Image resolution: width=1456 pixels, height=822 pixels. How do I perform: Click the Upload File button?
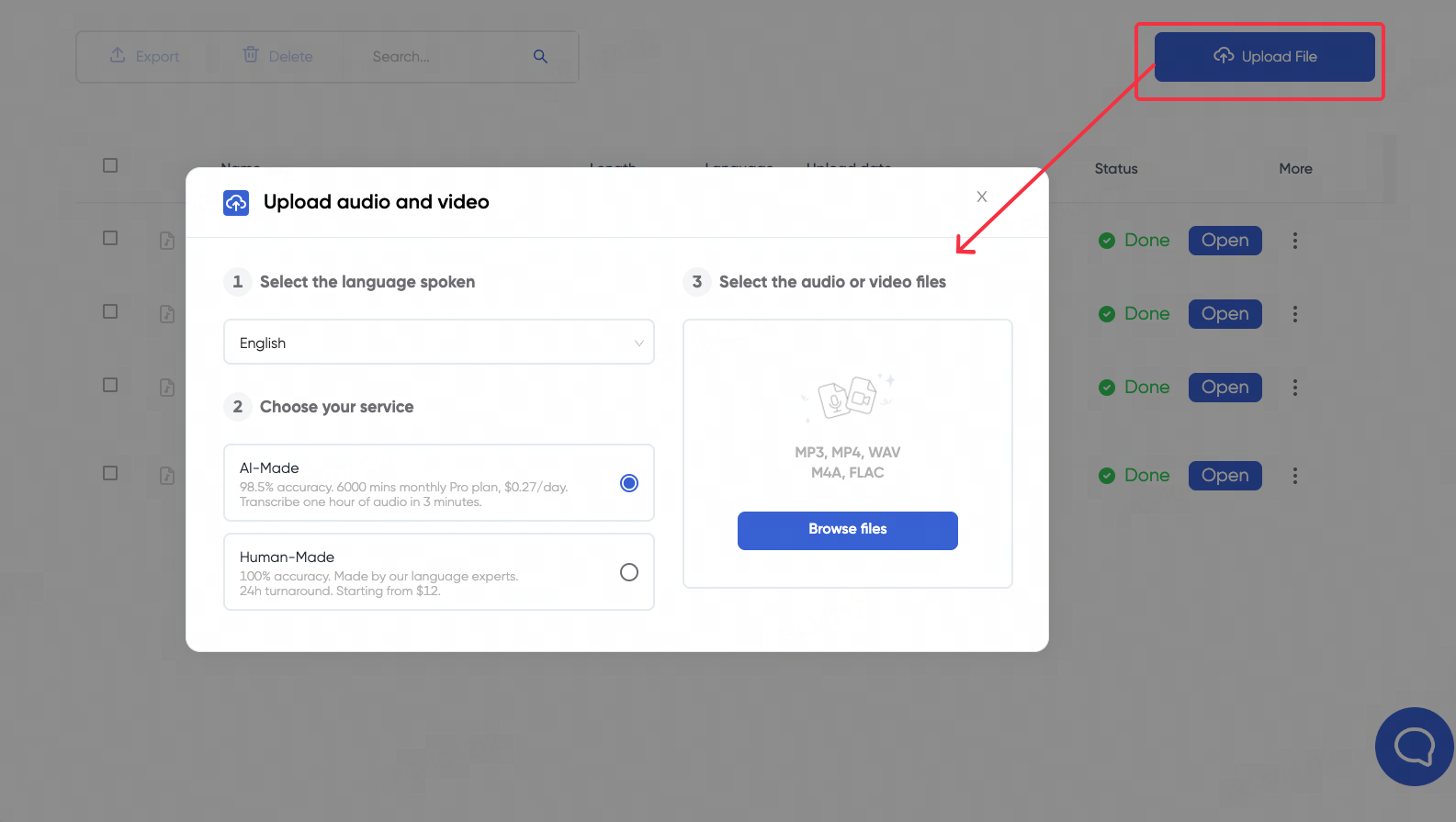pos(1264,57)
